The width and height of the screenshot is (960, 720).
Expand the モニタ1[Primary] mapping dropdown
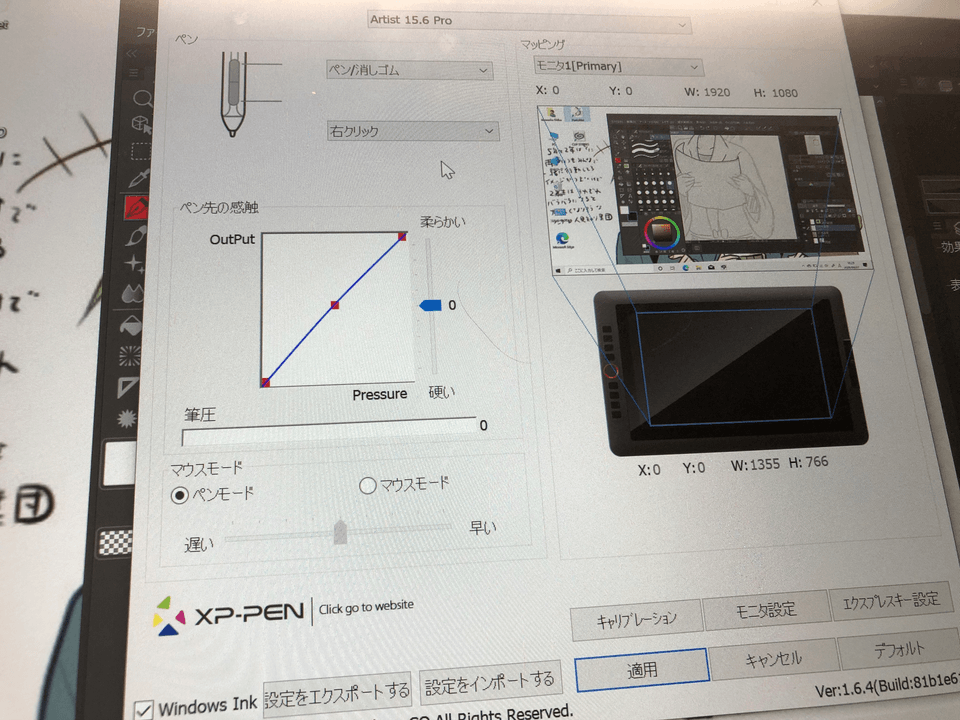(616, 66)
